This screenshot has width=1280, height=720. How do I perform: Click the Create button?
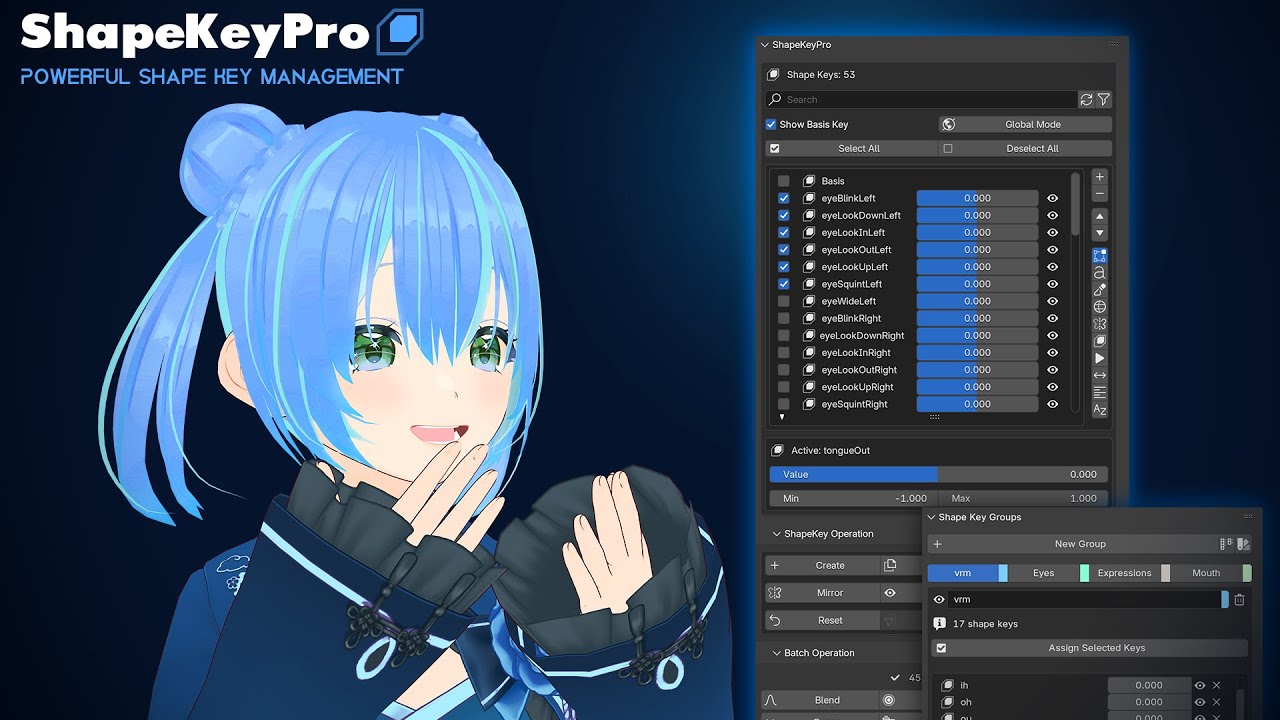(821, 566)
